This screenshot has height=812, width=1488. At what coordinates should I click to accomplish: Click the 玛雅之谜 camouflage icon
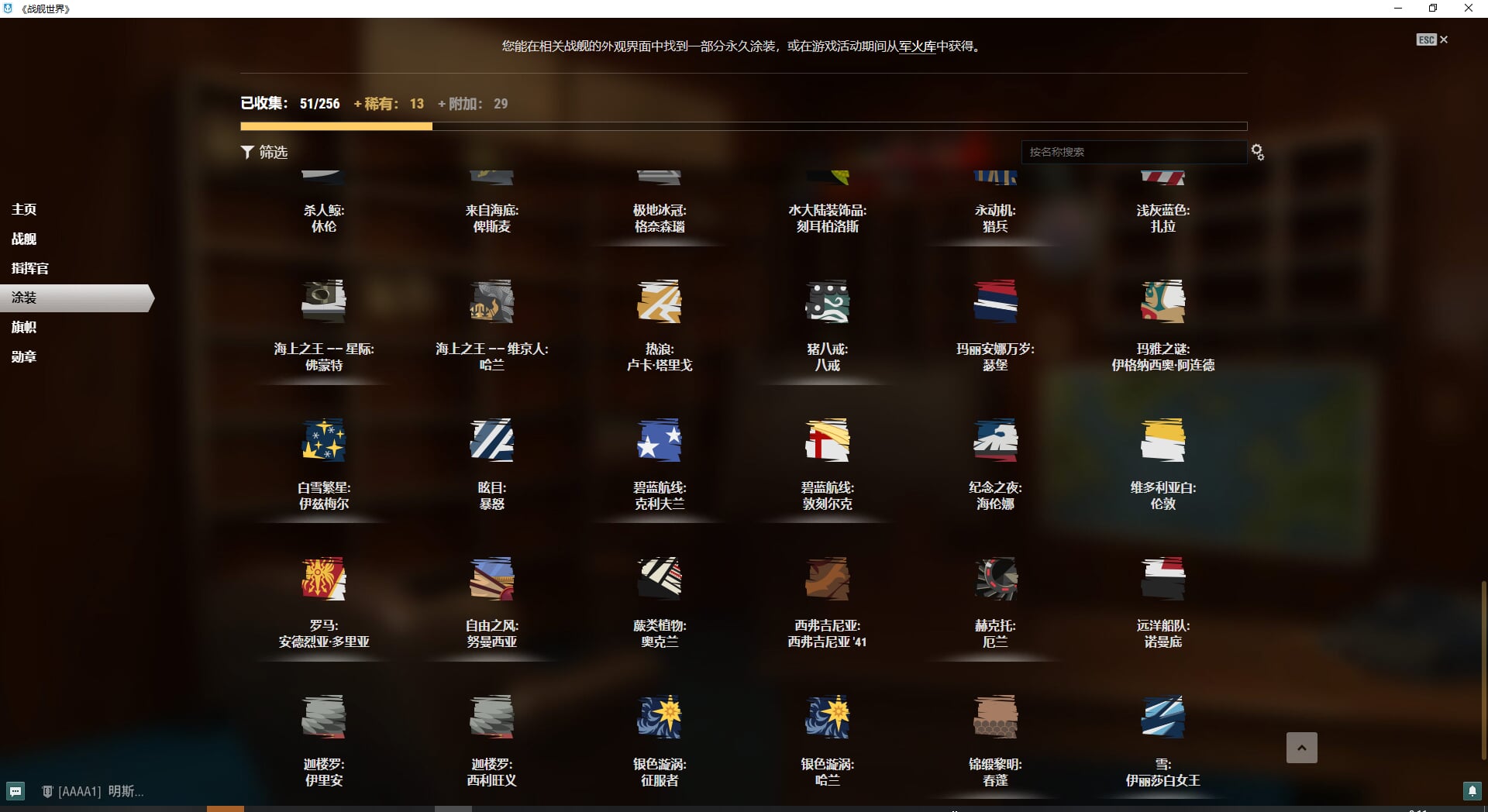coord(1162,301)
